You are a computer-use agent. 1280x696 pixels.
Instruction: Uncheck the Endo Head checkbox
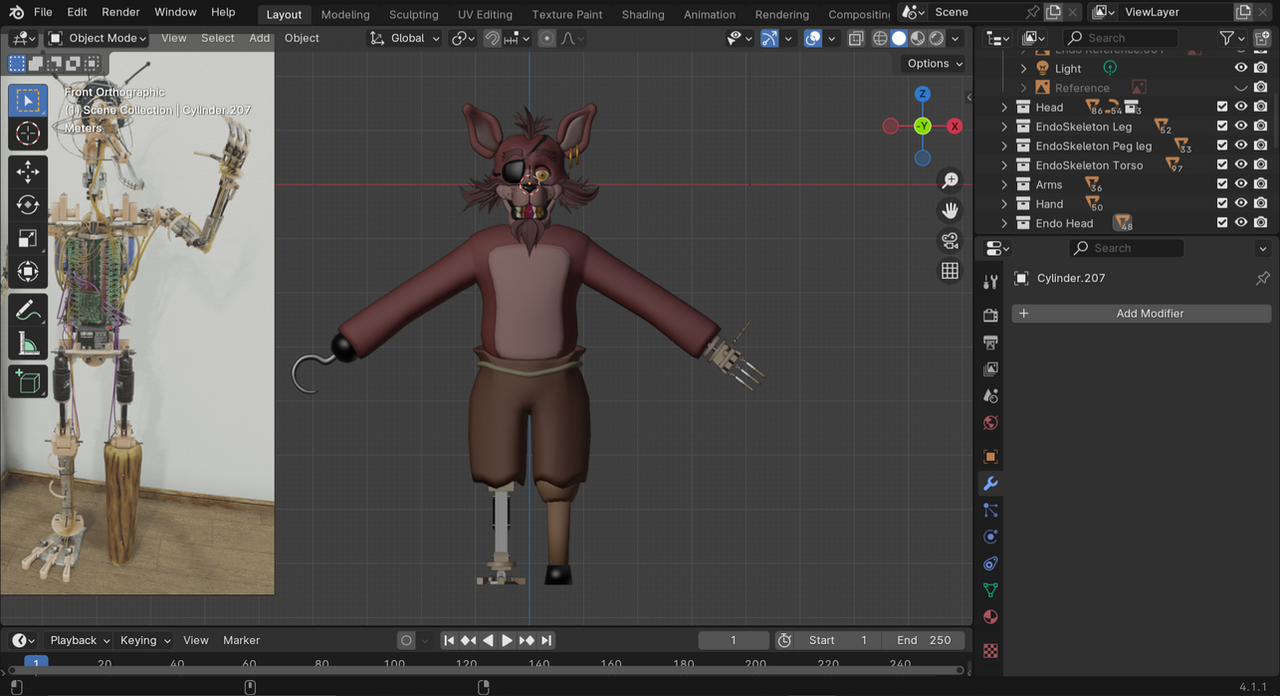1222,223
